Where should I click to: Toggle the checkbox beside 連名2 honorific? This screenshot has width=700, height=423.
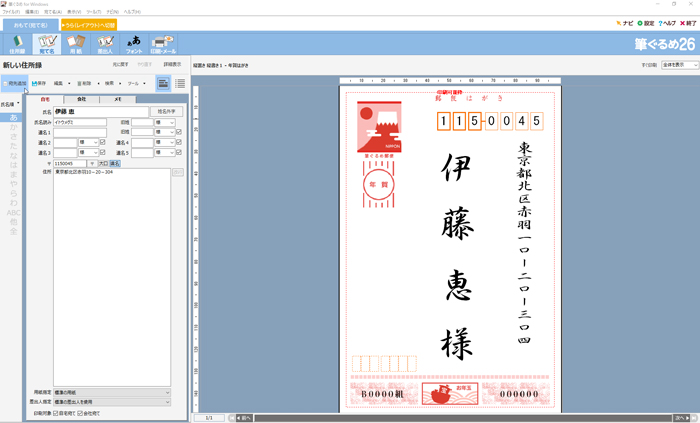pos(102,142)
